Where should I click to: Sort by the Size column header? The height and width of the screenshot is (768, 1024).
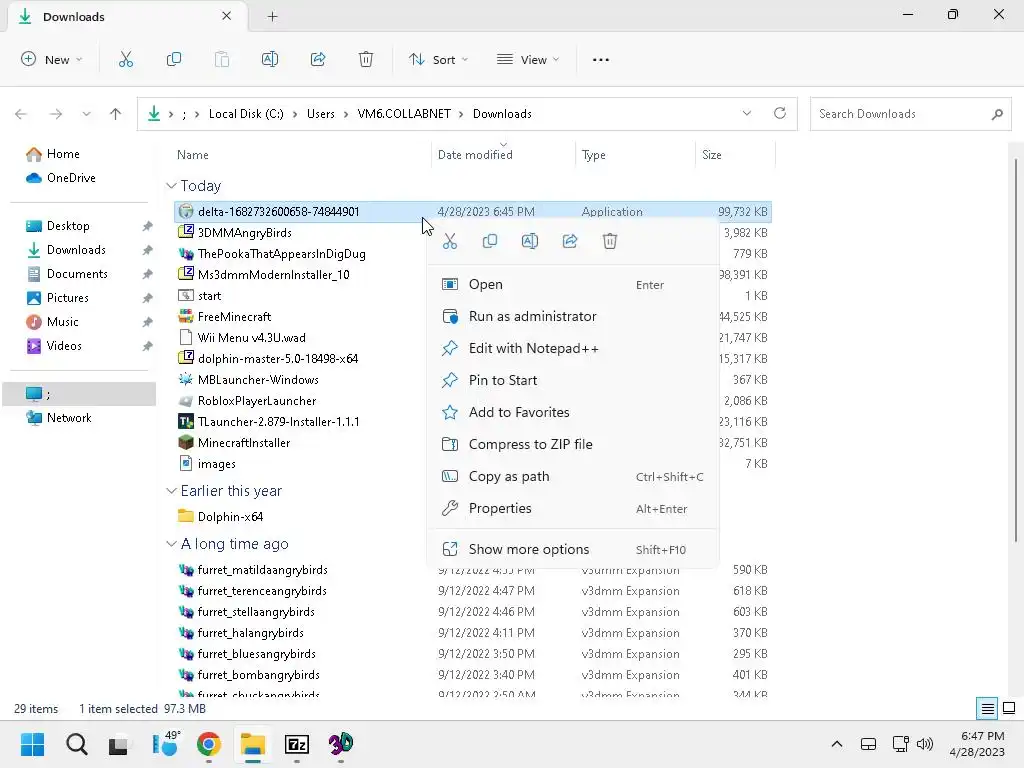coord(712,155)
